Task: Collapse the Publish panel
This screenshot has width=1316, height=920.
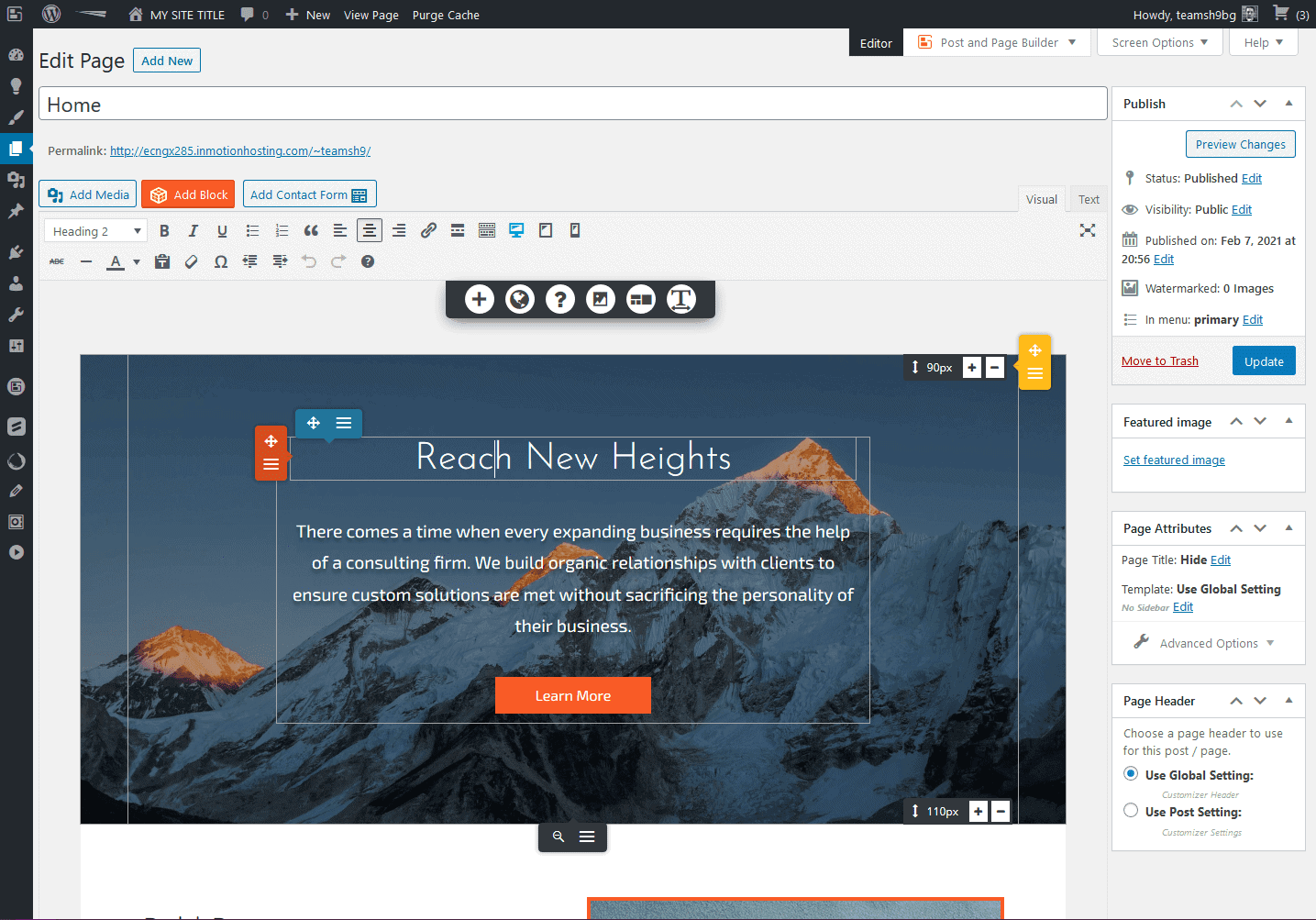Action: pos(1288,104)
